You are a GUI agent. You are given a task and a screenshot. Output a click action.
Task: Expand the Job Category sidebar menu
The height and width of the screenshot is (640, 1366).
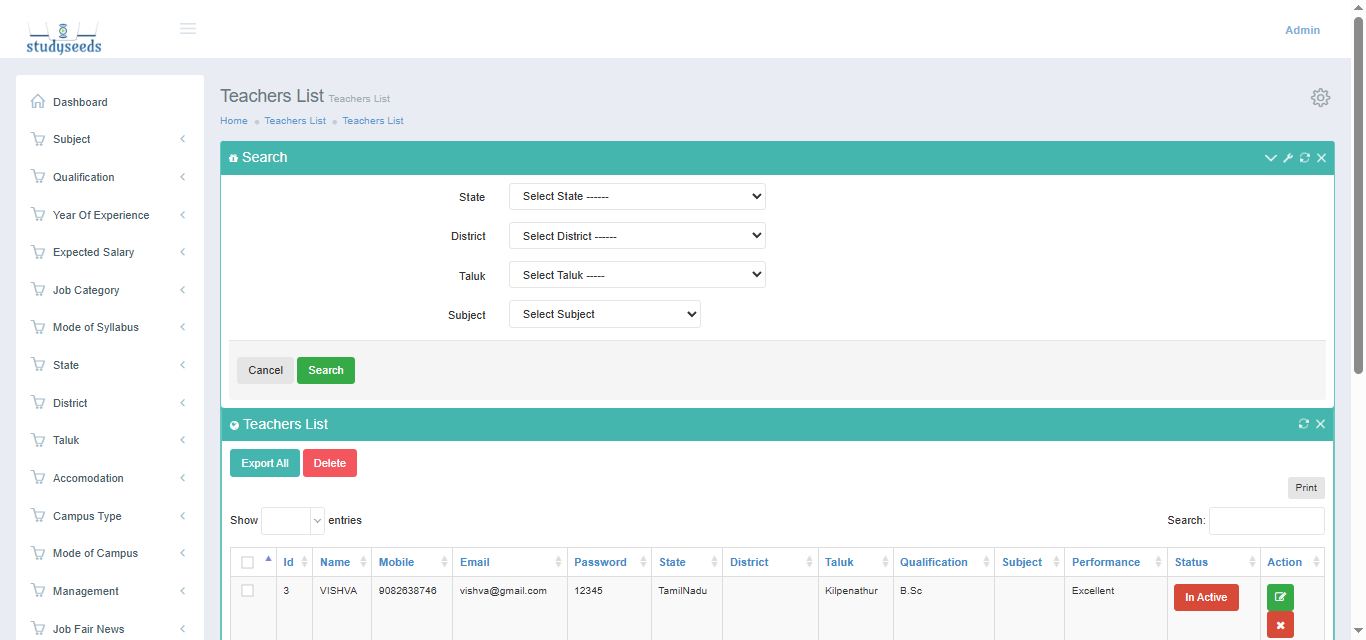pyautogui.click(x=86, y=290)
